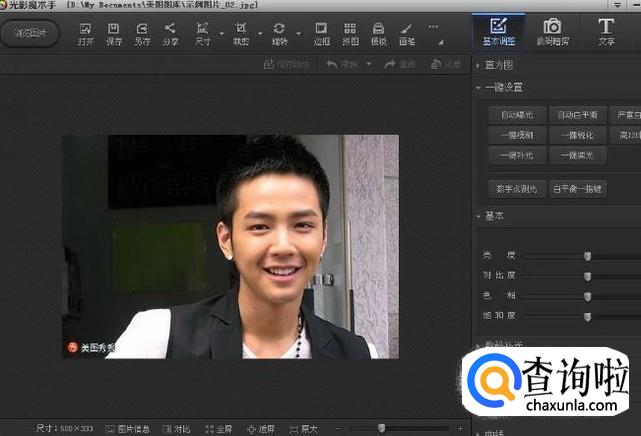Switch to the 文字 (Text) tab
Image resolution: width=641 pixels, height=436 pixels.
click(x=606, y=32)
